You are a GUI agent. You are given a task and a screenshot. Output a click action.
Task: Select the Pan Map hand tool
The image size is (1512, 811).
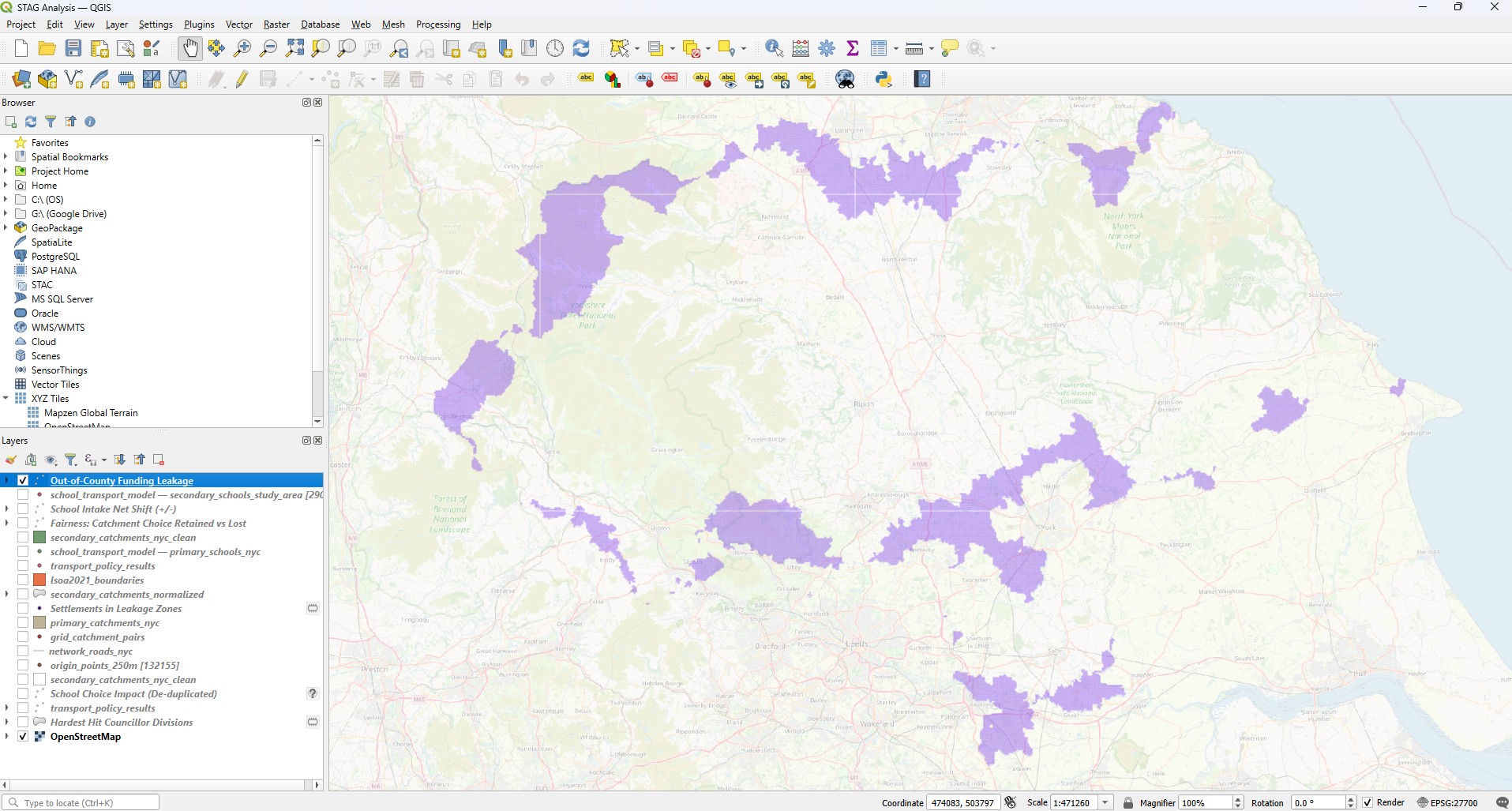pos(189,49)
